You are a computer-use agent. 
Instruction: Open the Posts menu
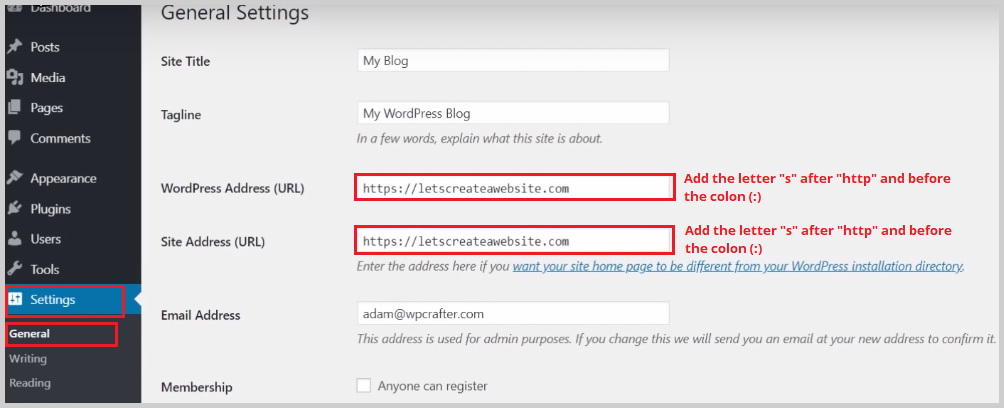[x=45, y=47]
